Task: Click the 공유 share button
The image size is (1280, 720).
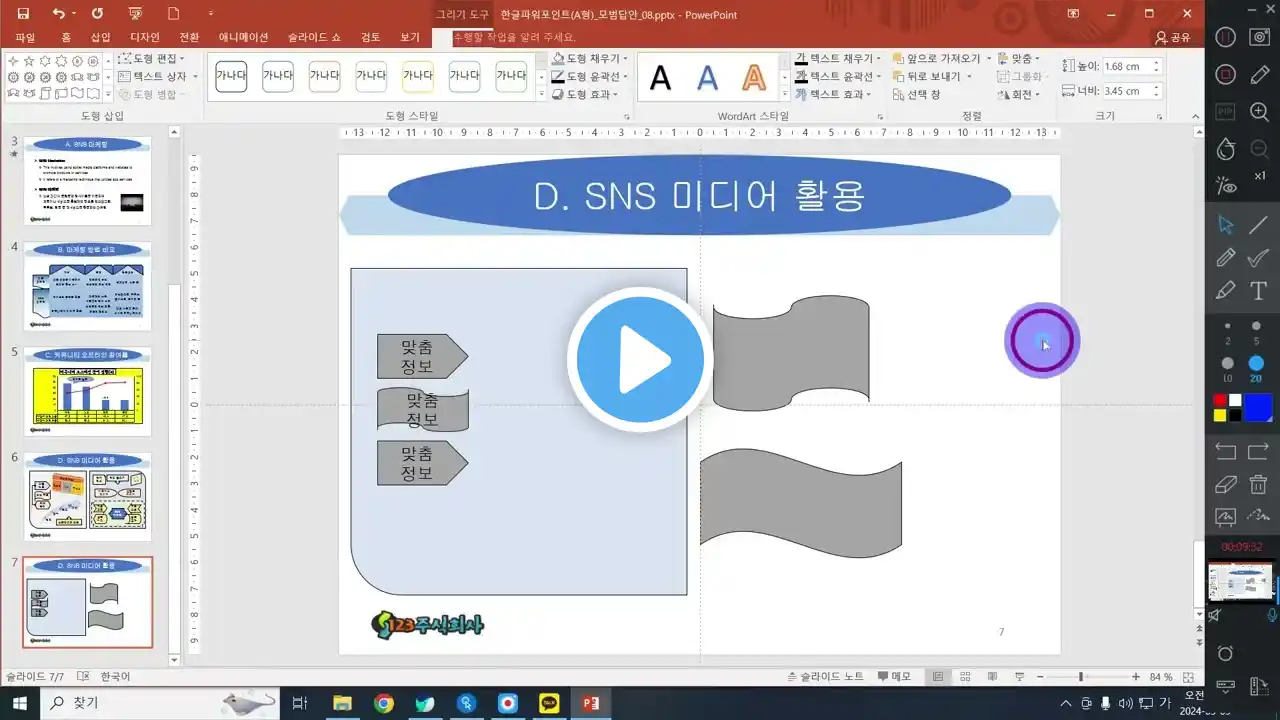Action: click(x=1173, y=37)
